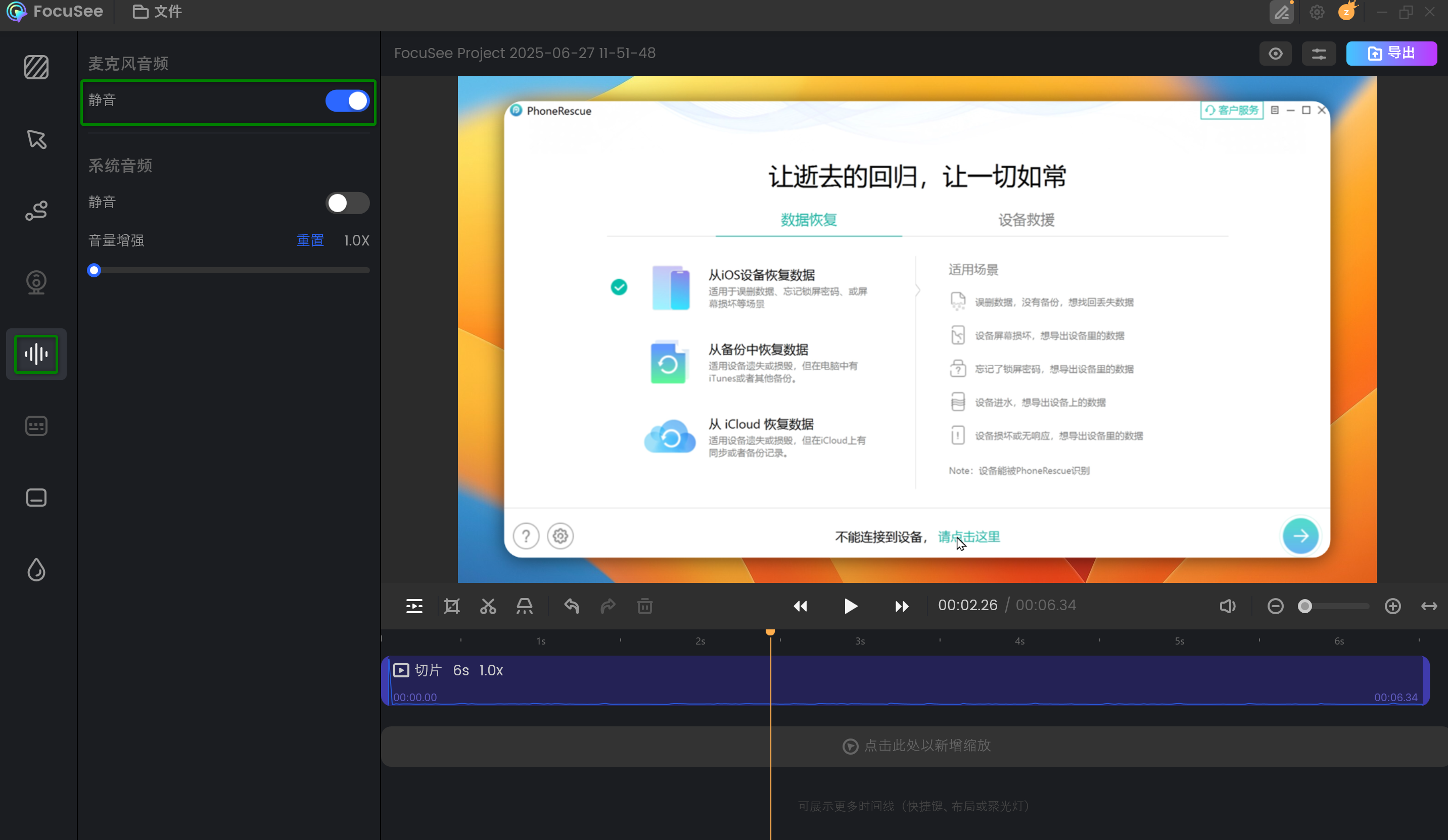Select the audio waveform sidebar icon
This screenshot has height=840, width=1448.
click(36, 354)
